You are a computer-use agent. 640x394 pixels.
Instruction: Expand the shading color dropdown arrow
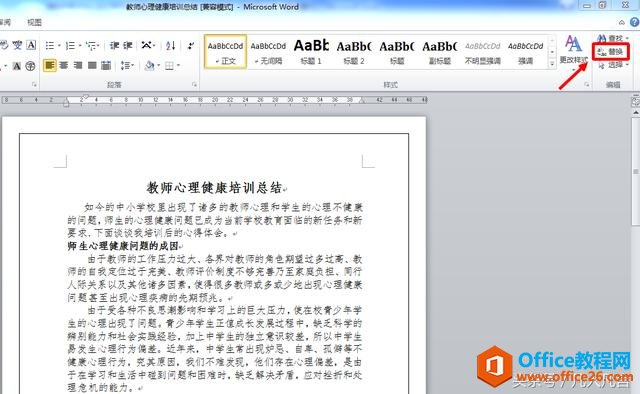pyautogui.click(x=158, y=65)
